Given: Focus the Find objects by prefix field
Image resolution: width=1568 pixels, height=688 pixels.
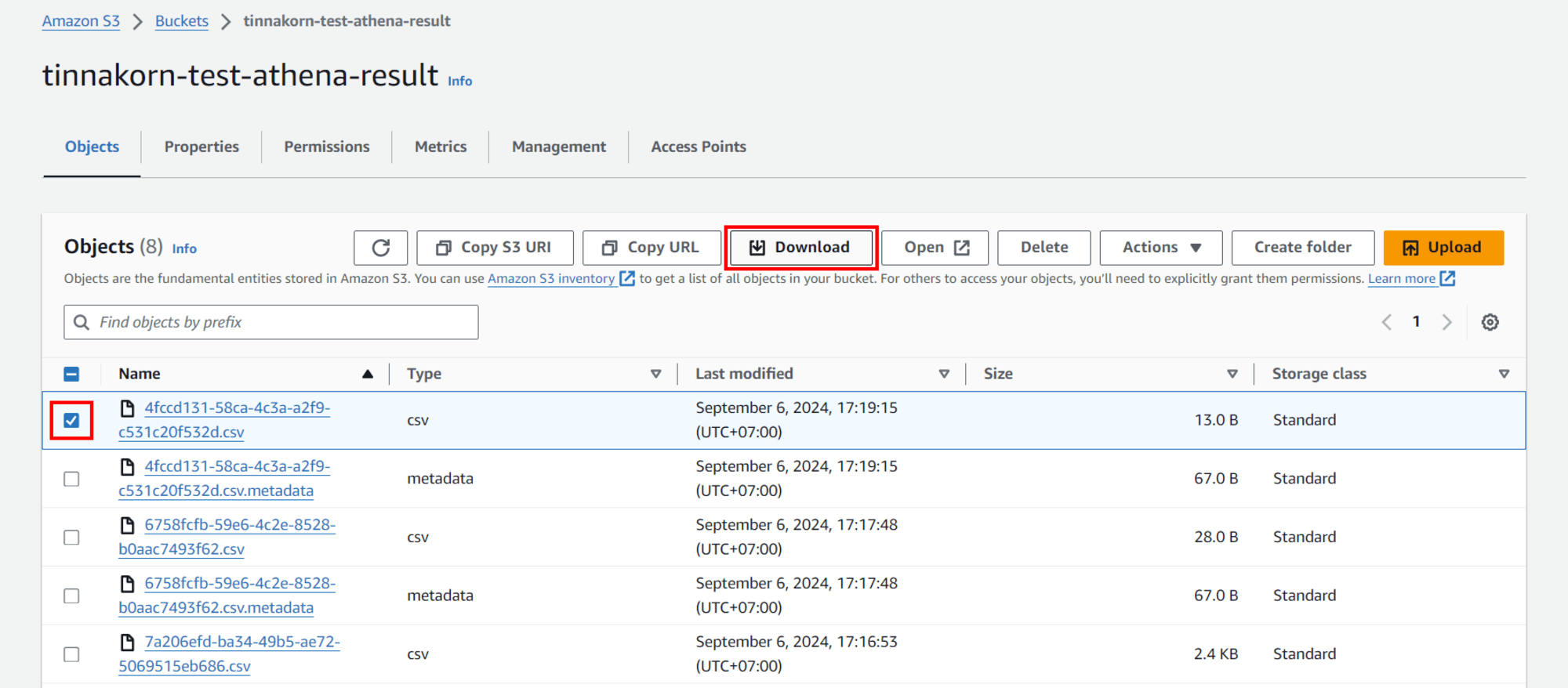Looking at the screenshot, I should click(x=271, y=322).
